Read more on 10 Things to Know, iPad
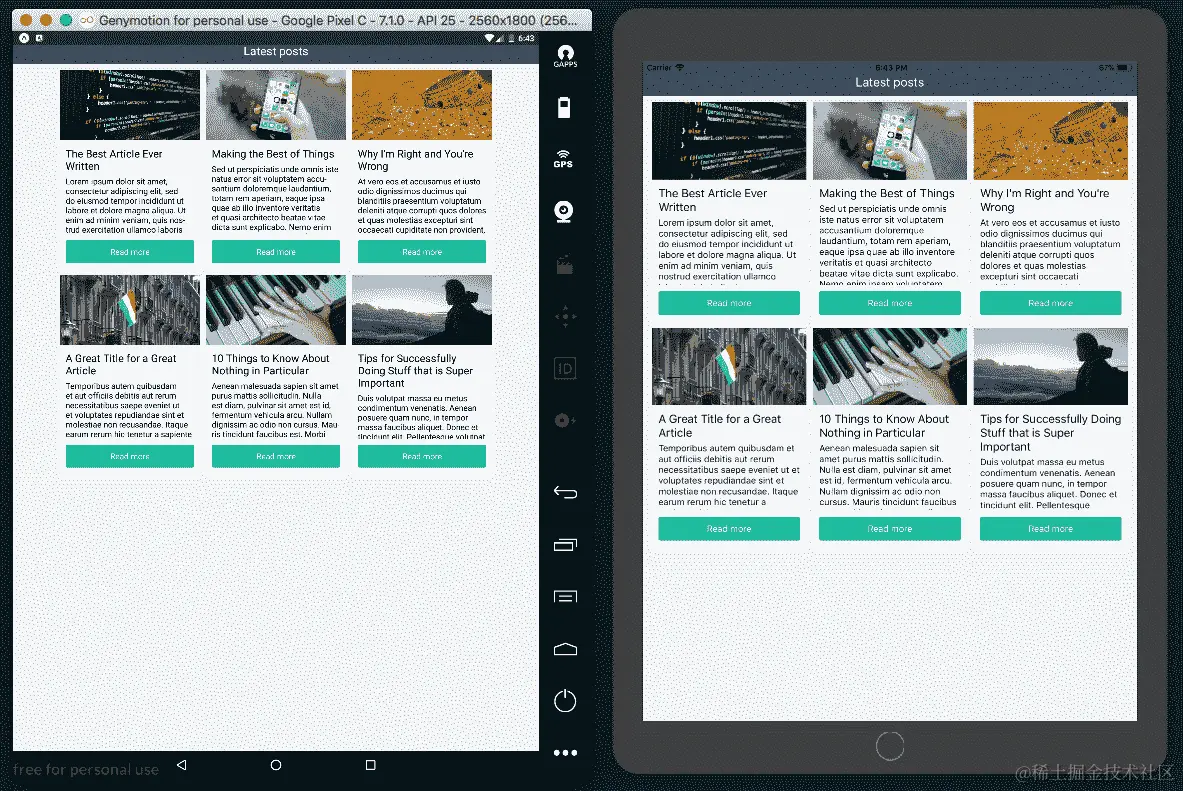Viewport: 1183px width, 791px height. (x=890, y=528)
